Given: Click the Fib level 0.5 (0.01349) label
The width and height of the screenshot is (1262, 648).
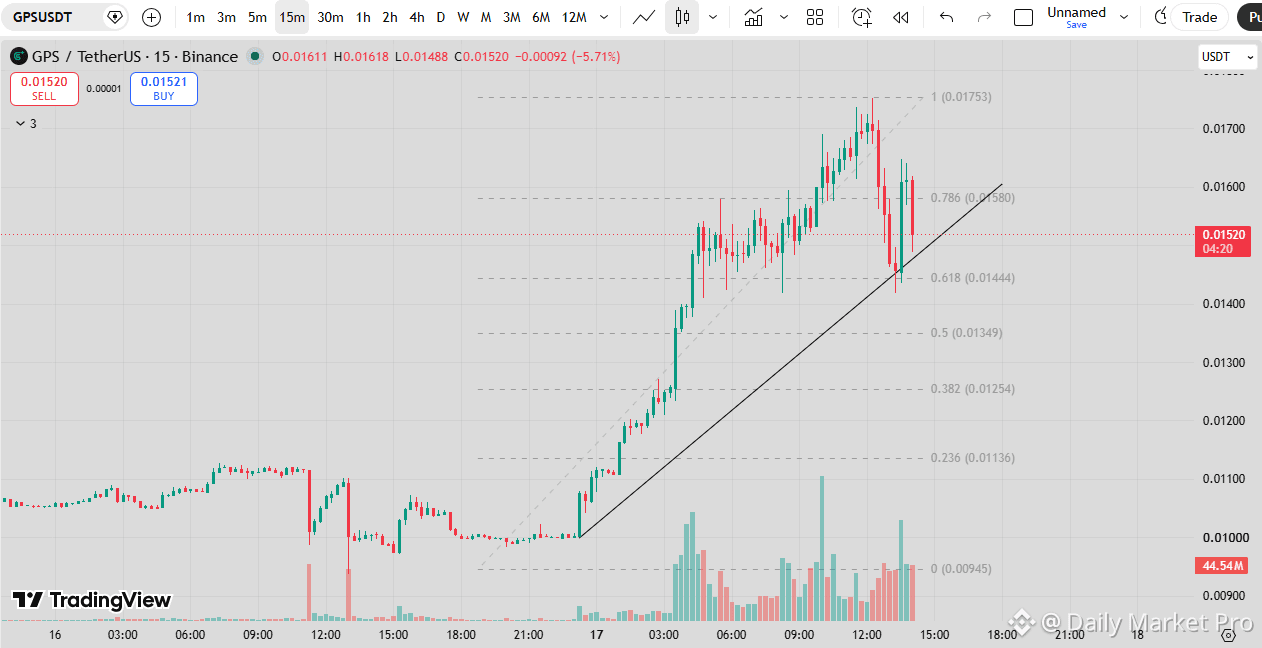Looking at the screenshot, I should pos(966,333).
